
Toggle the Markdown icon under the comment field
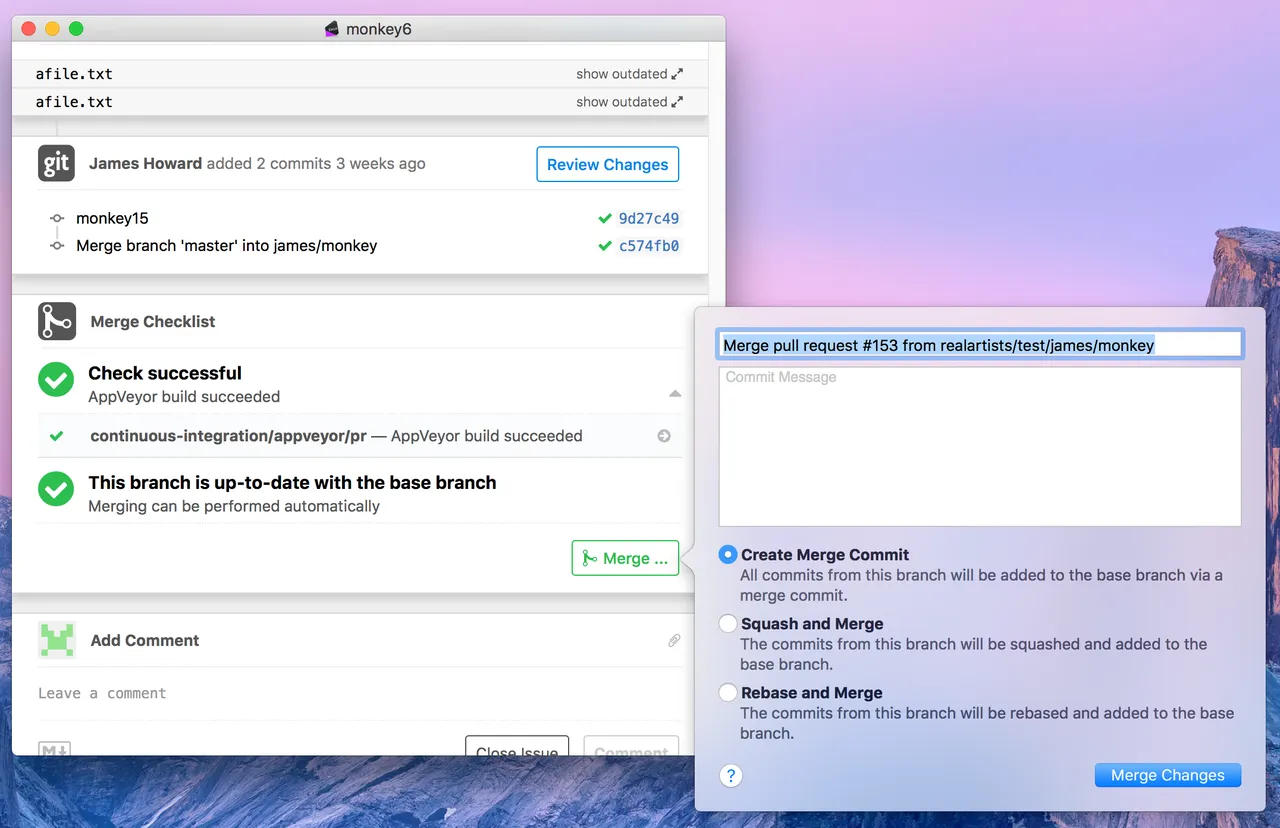[54, 748]
